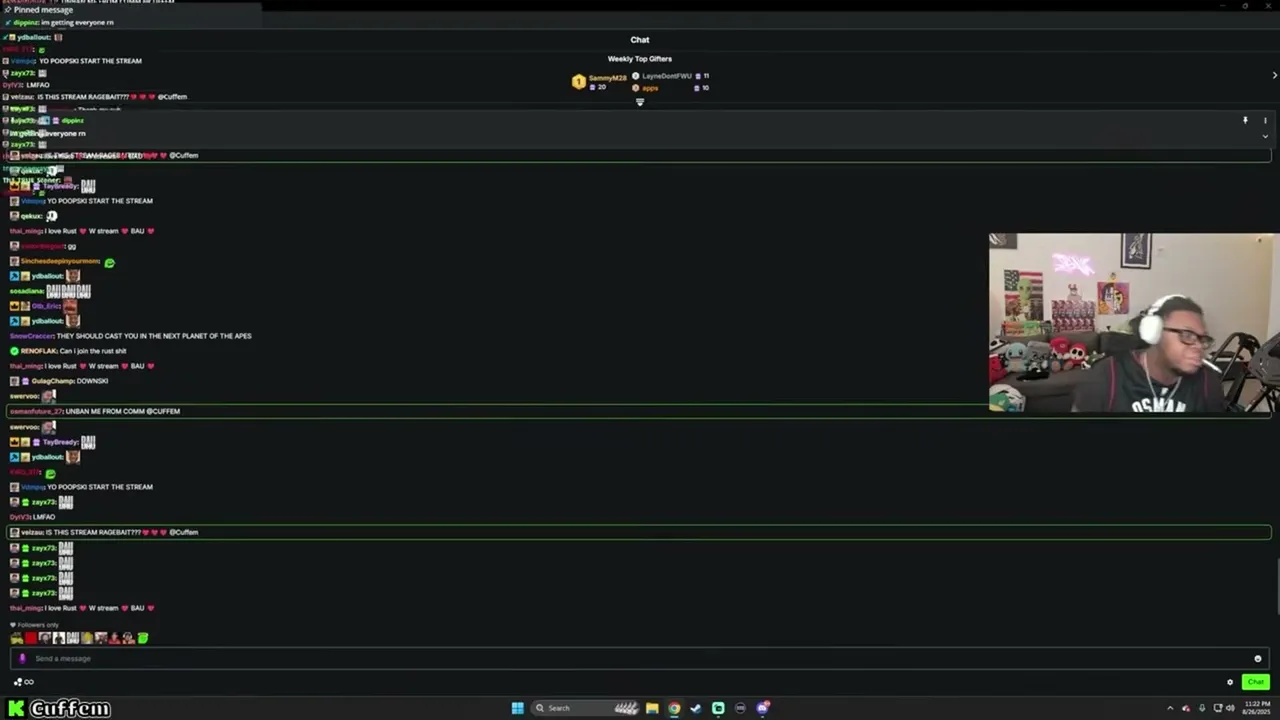The height and width of the screenshot is (720, 1280).
Task: Click the taskbar Search box
Action: [x=587, y=708]
